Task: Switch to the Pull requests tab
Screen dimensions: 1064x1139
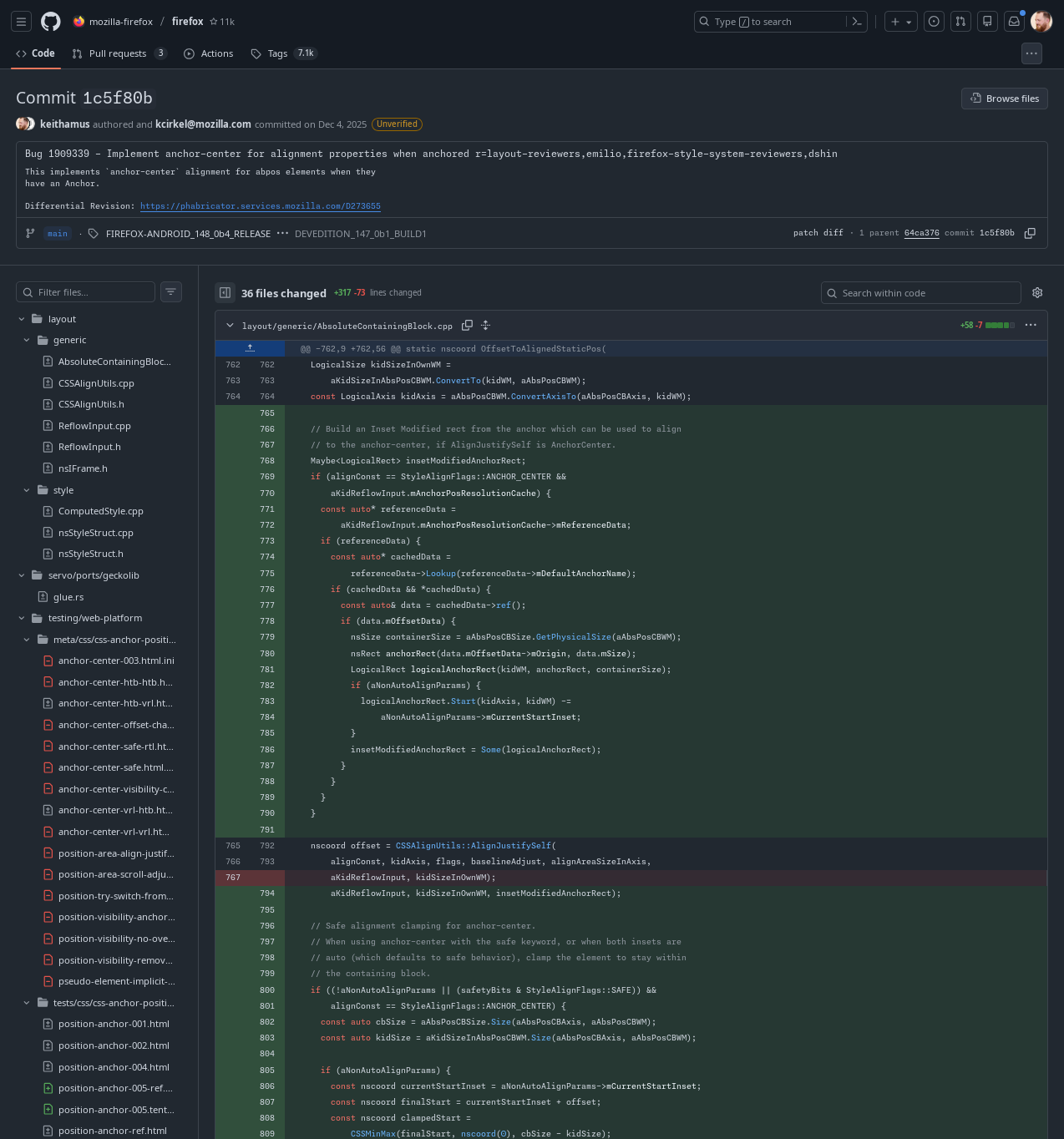Action: click(x=119, y=53)
